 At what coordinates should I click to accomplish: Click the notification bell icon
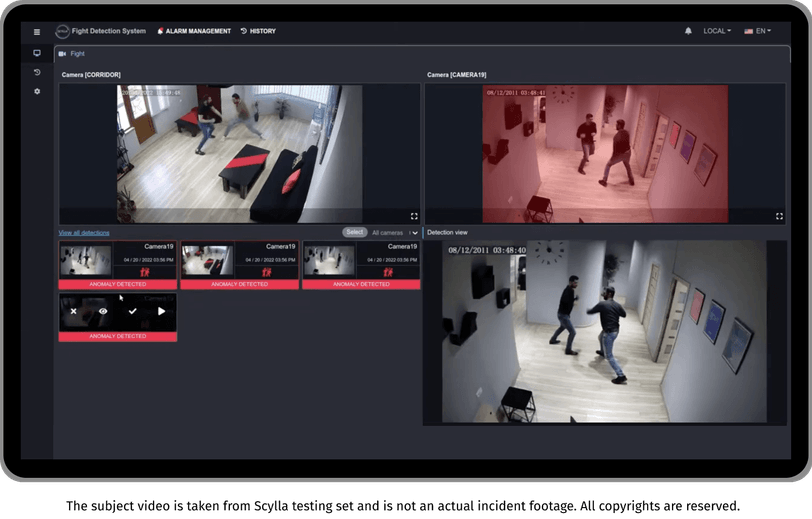point(688,31)
